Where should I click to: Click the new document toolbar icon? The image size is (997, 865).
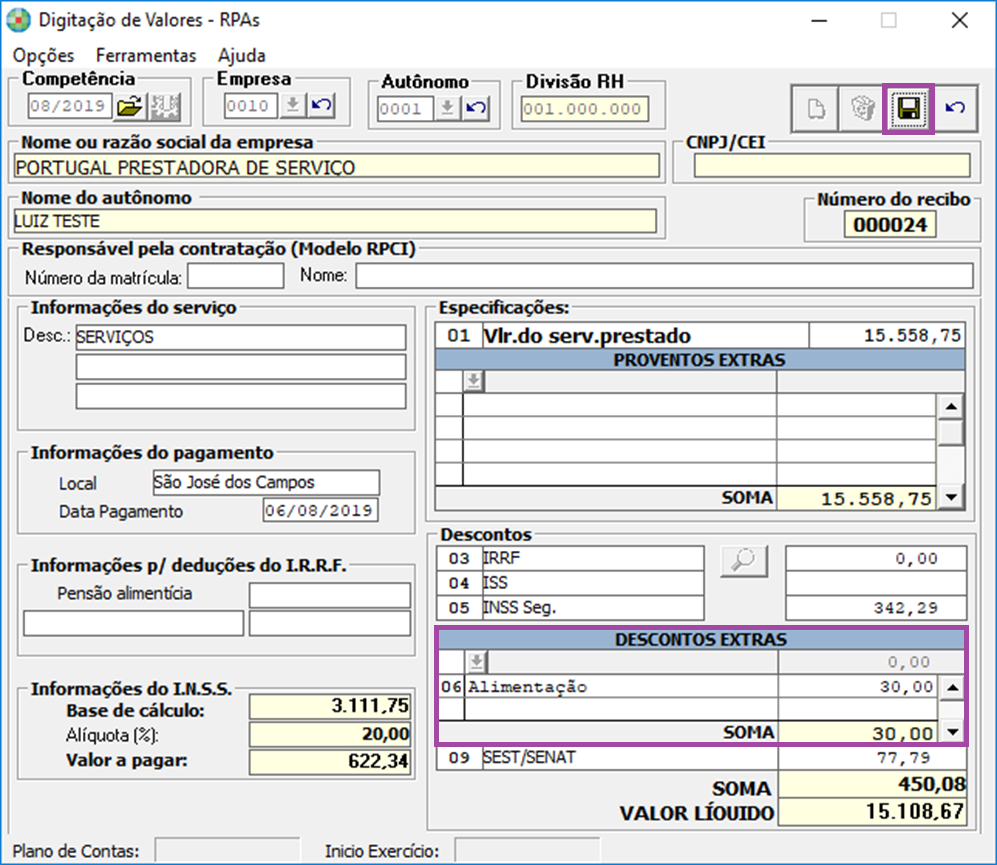click(x=816, y=109)
